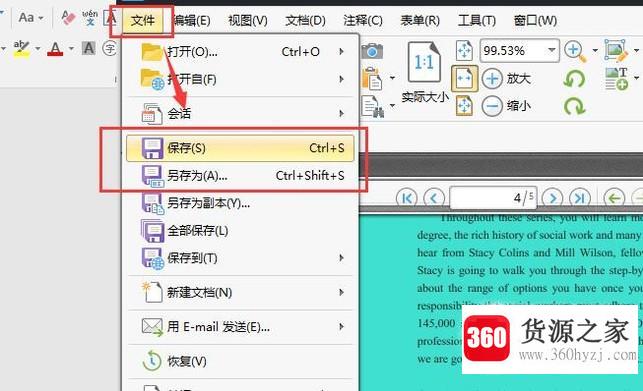This screenshot has width=643, height=391.
Task: Click the fit page icon
Action: pyautogui.click(x=464, y=50)
